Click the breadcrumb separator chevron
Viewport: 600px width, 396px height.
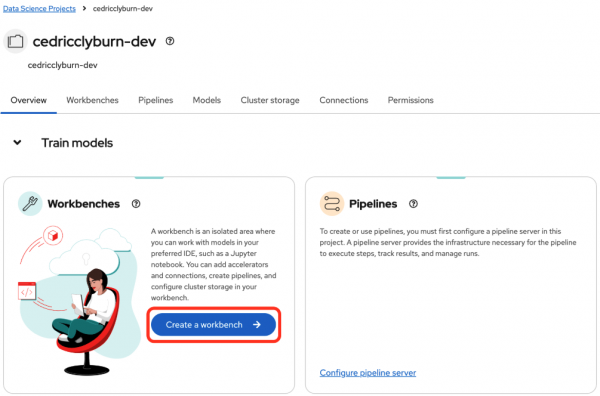coord(84,8)
